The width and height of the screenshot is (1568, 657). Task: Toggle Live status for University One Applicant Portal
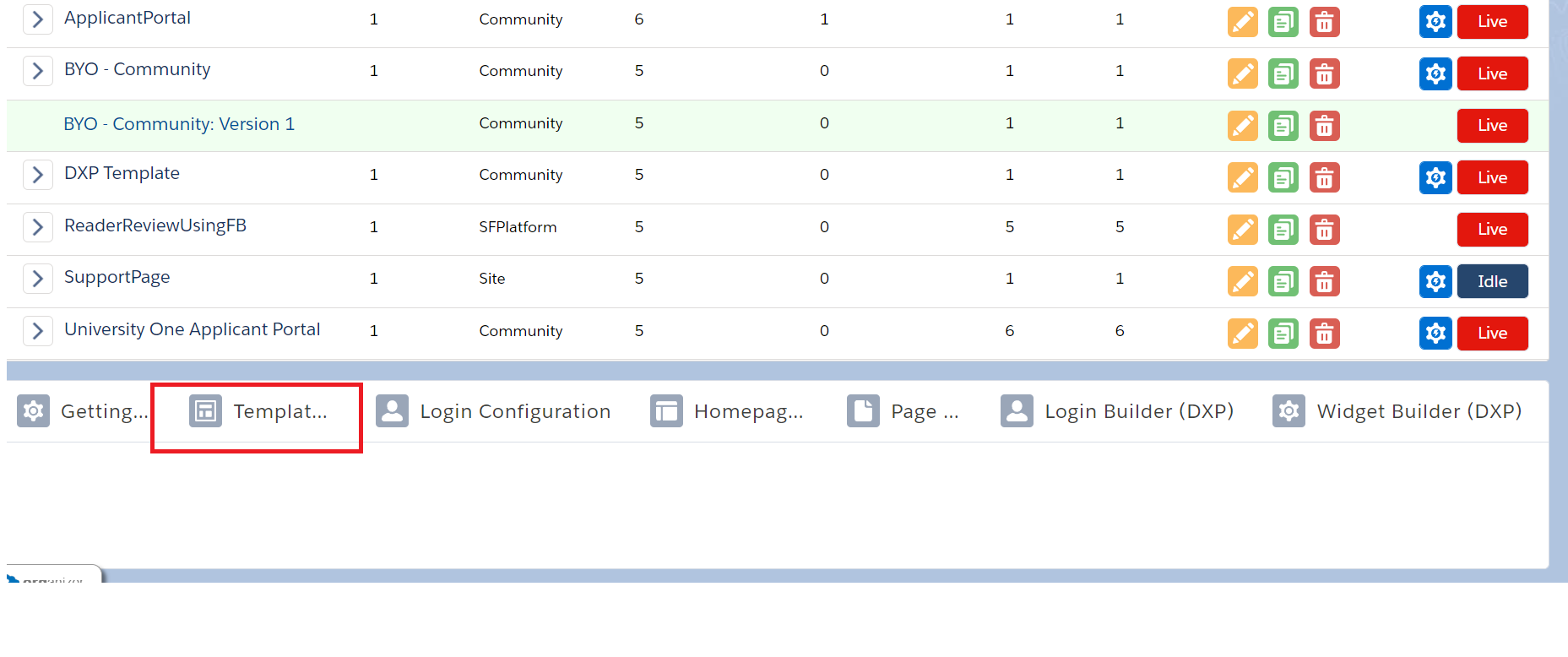[1491, 334]
